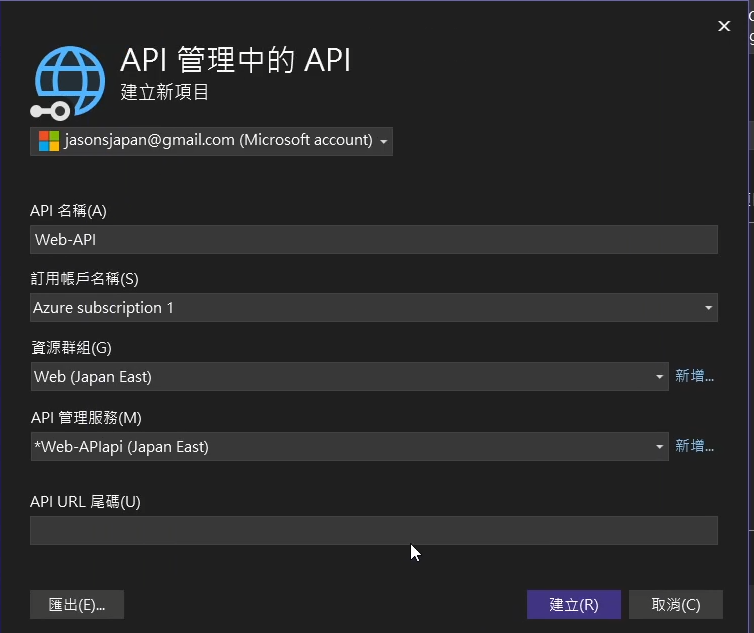Click the Microsoft logo on account selector

coord(49,141)
